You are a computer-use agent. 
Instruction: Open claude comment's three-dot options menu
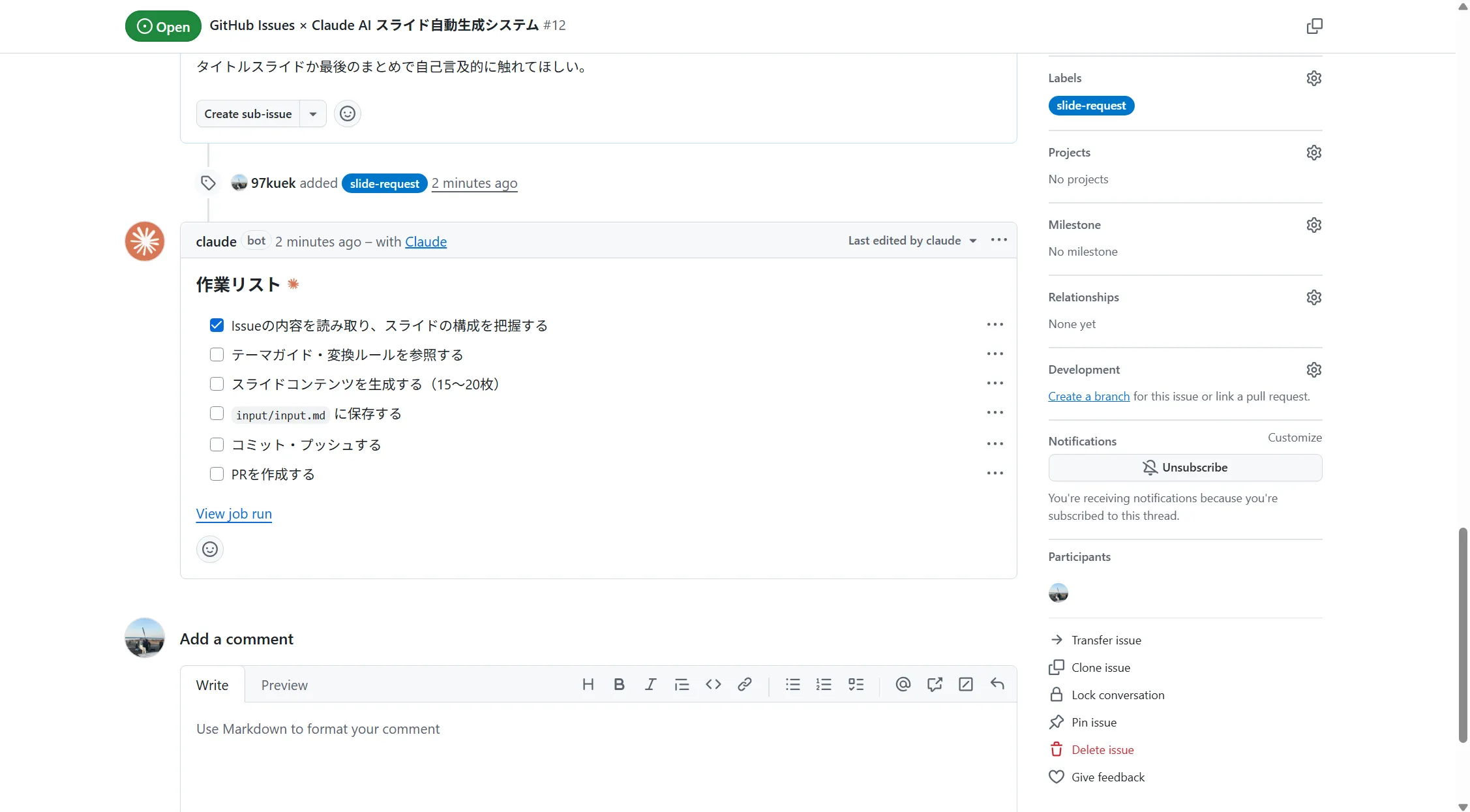pos(998,240)
